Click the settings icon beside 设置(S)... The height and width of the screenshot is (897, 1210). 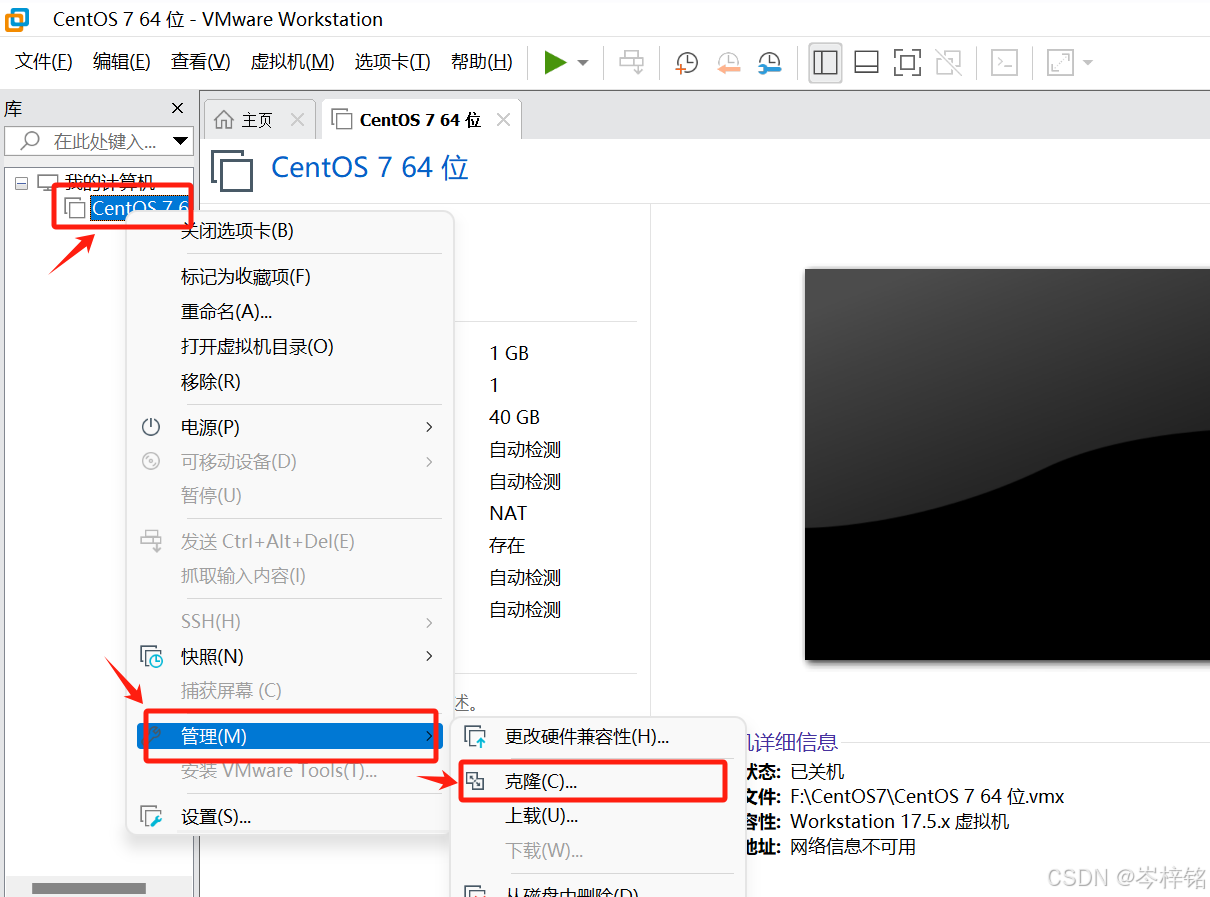click(151, 817)
